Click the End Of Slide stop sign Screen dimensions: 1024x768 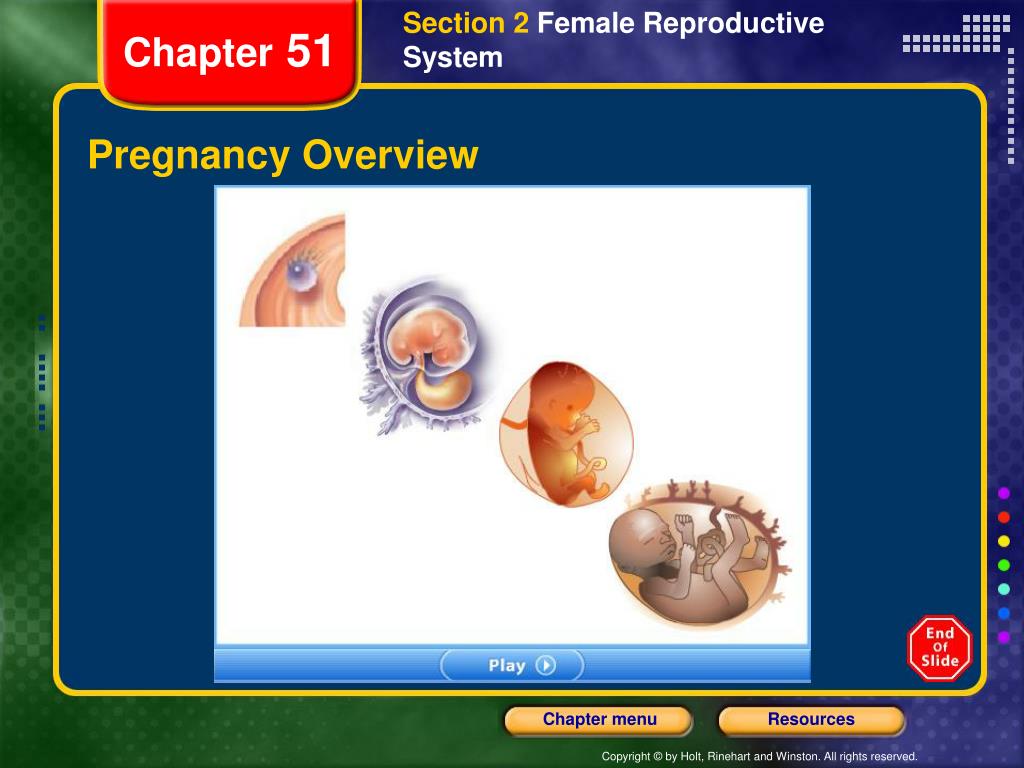(x=940, y=648)
